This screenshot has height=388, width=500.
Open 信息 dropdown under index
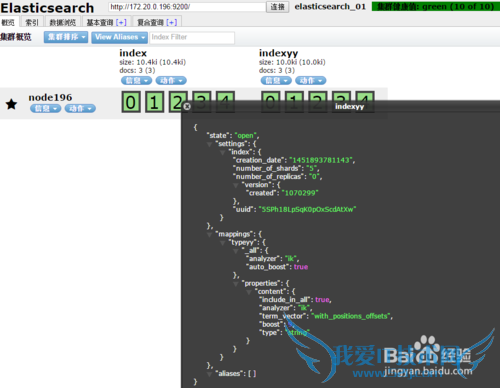click(136, 80)
